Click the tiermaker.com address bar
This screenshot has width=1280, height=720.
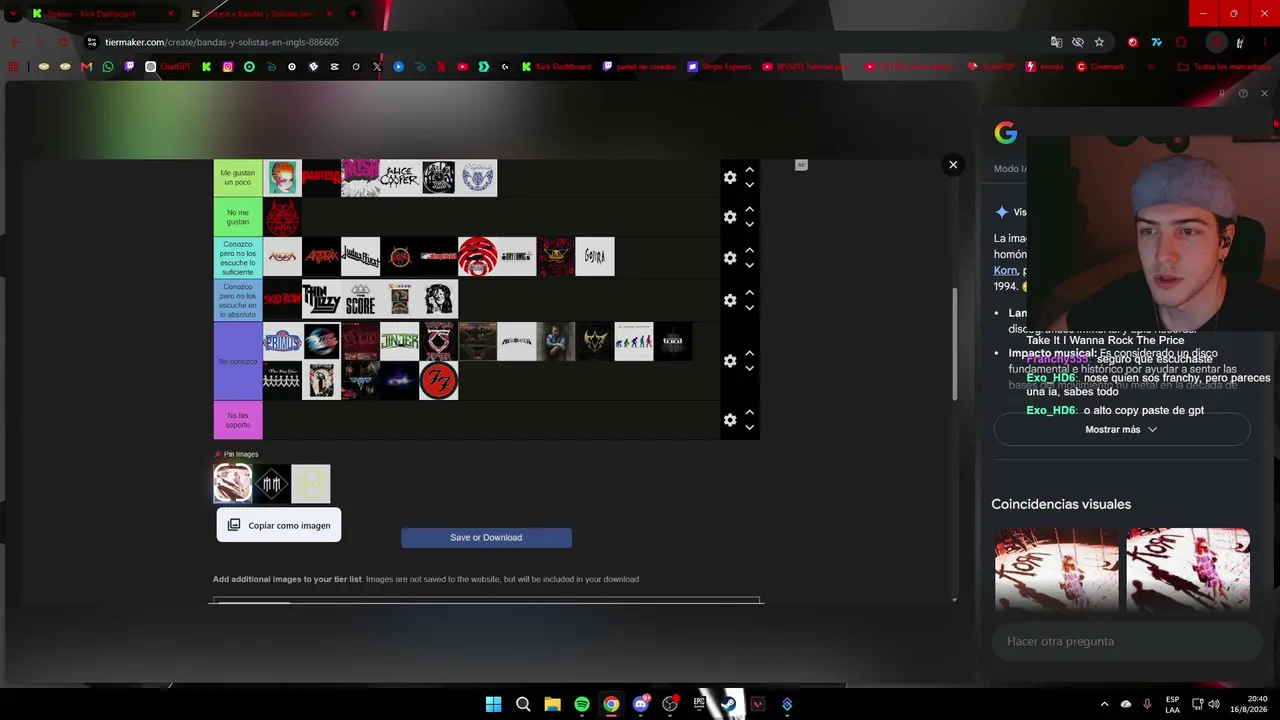click(560, 42)
